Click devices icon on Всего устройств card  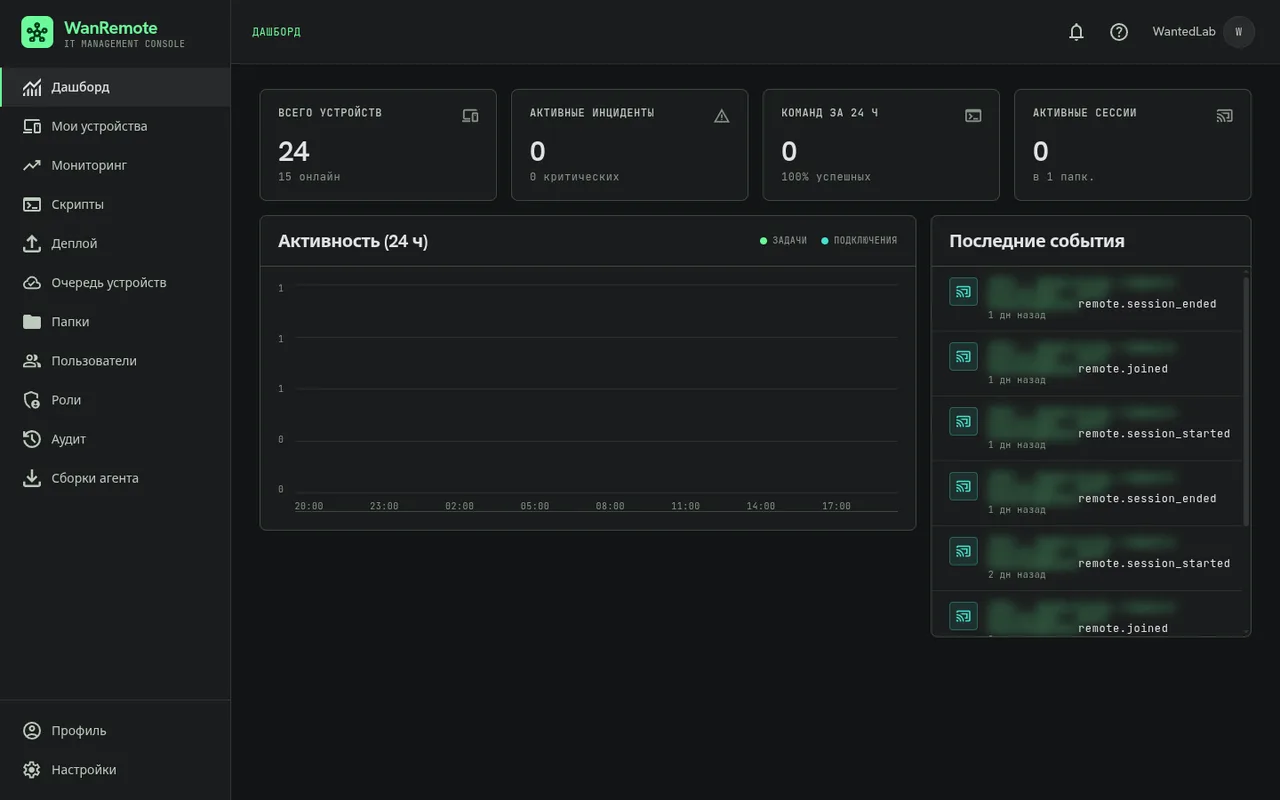[x=470, y=116]
